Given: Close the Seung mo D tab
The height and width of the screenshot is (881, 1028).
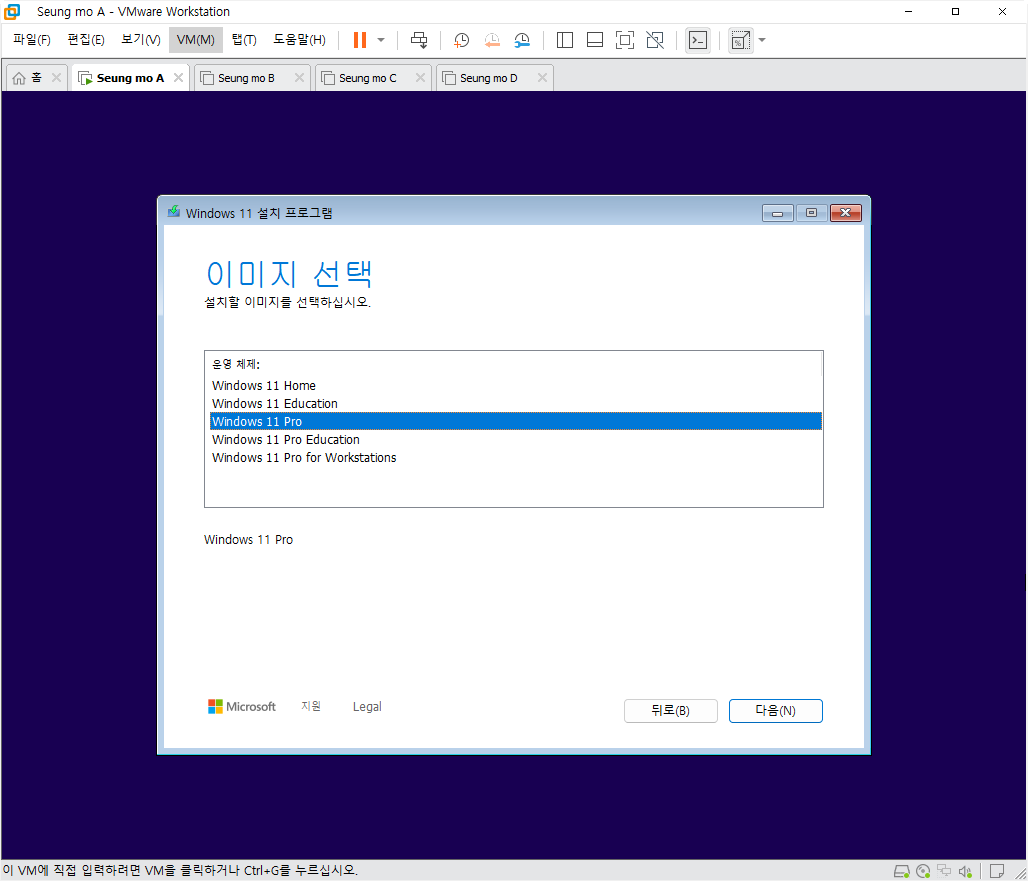Looking at the screenshot, I should coord(542,77).
